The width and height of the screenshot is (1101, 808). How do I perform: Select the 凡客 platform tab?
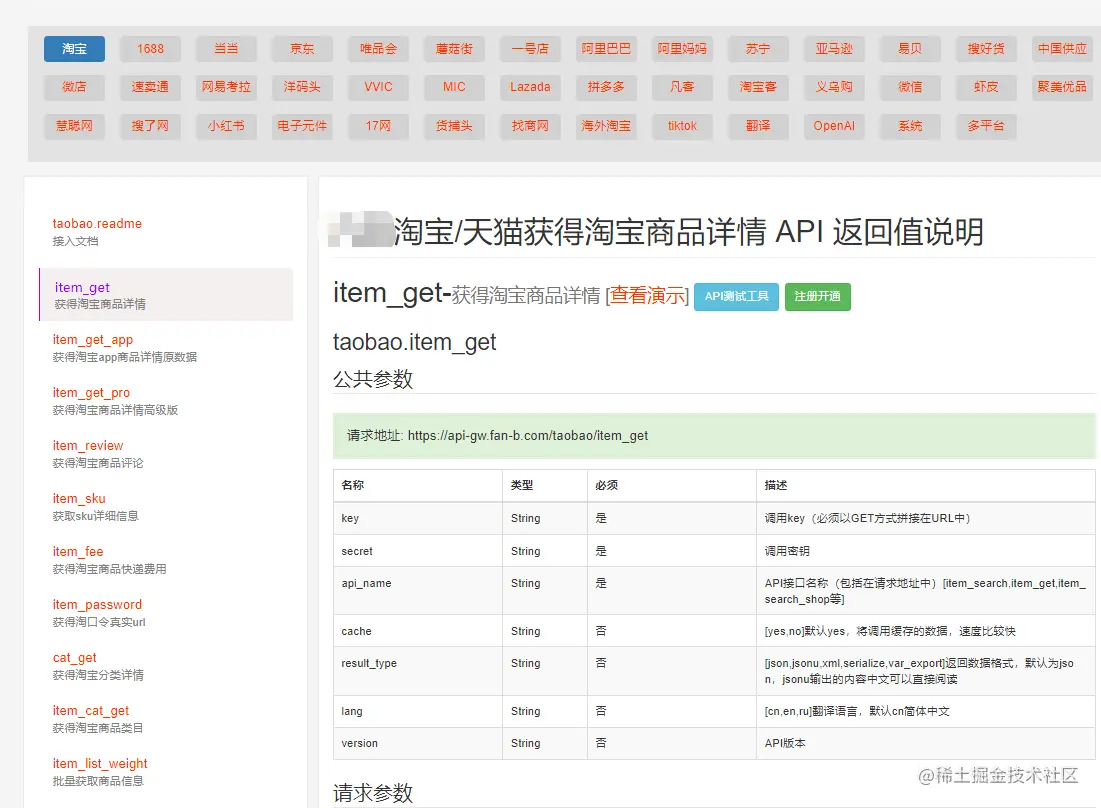[682, 87]
